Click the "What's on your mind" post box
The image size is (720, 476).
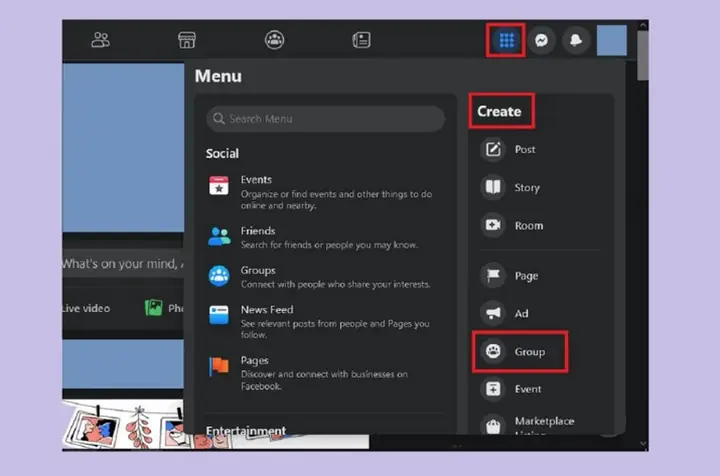click(x=123, y=263)
